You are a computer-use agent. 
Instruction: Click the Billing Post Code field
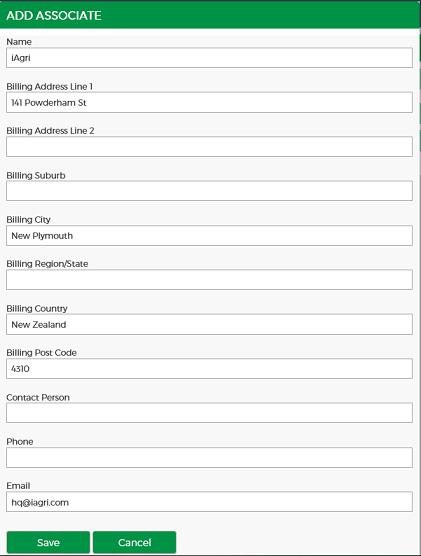click(x=209, y=368)
